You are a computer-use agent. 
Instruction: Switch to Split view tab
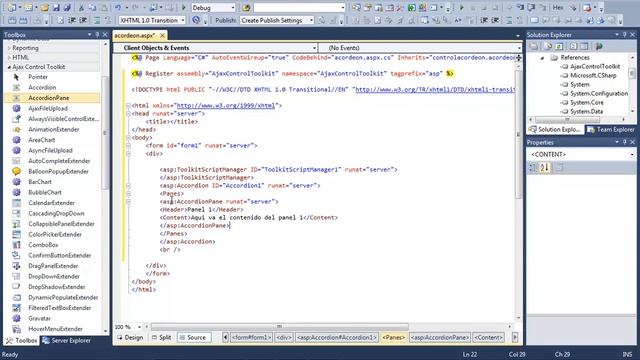click(x=161, y=338)
